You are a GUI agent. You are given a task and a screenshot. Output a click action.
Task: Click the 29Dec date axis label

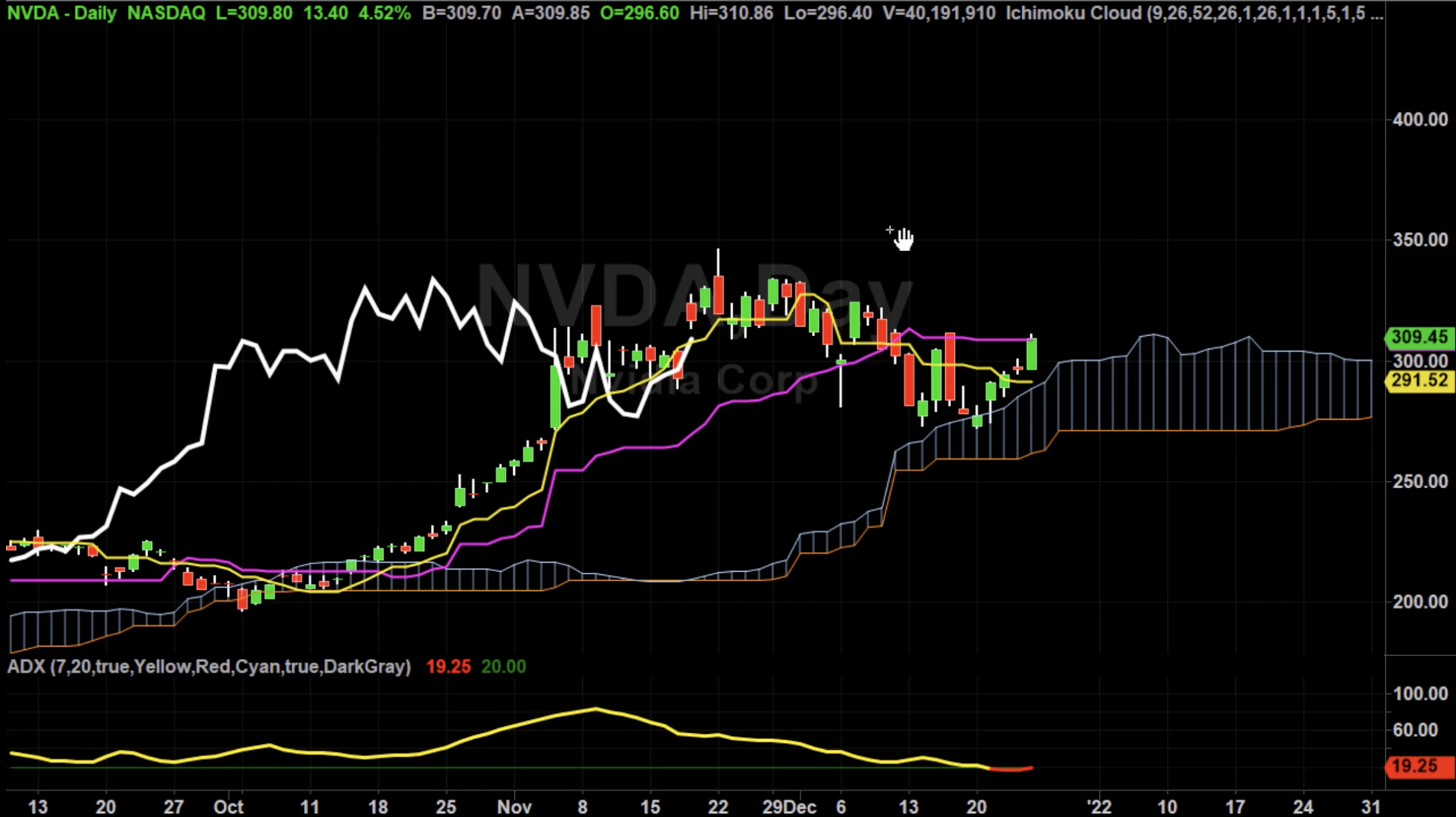click(x=790, y=807)
